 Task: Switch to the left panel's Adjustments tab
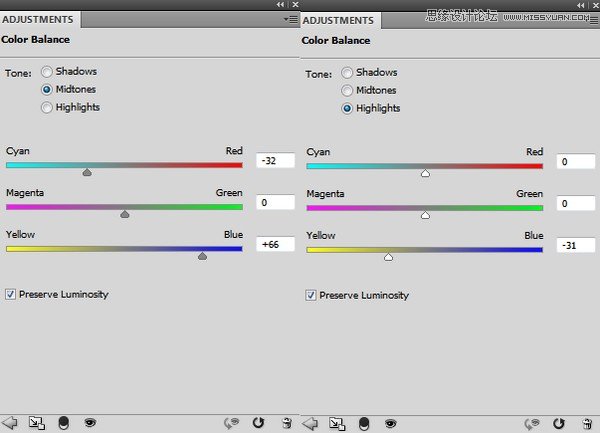[x=38, y=19]
